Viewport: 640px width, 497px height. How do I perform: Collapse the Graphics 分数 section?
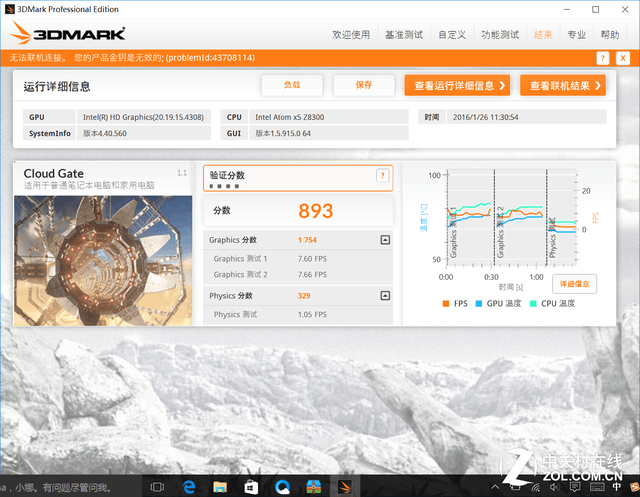pos(385,240)
